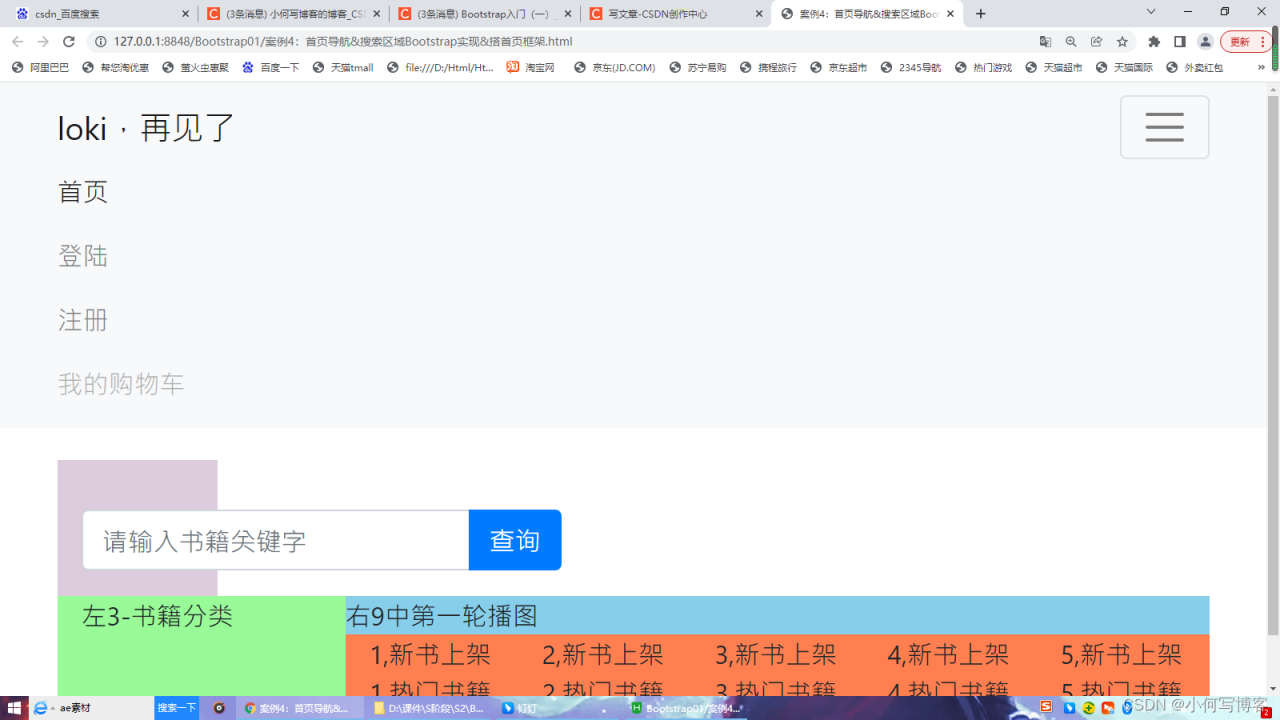
Task: Open the hamburger navbar toggler
Action: (1164, 127)
